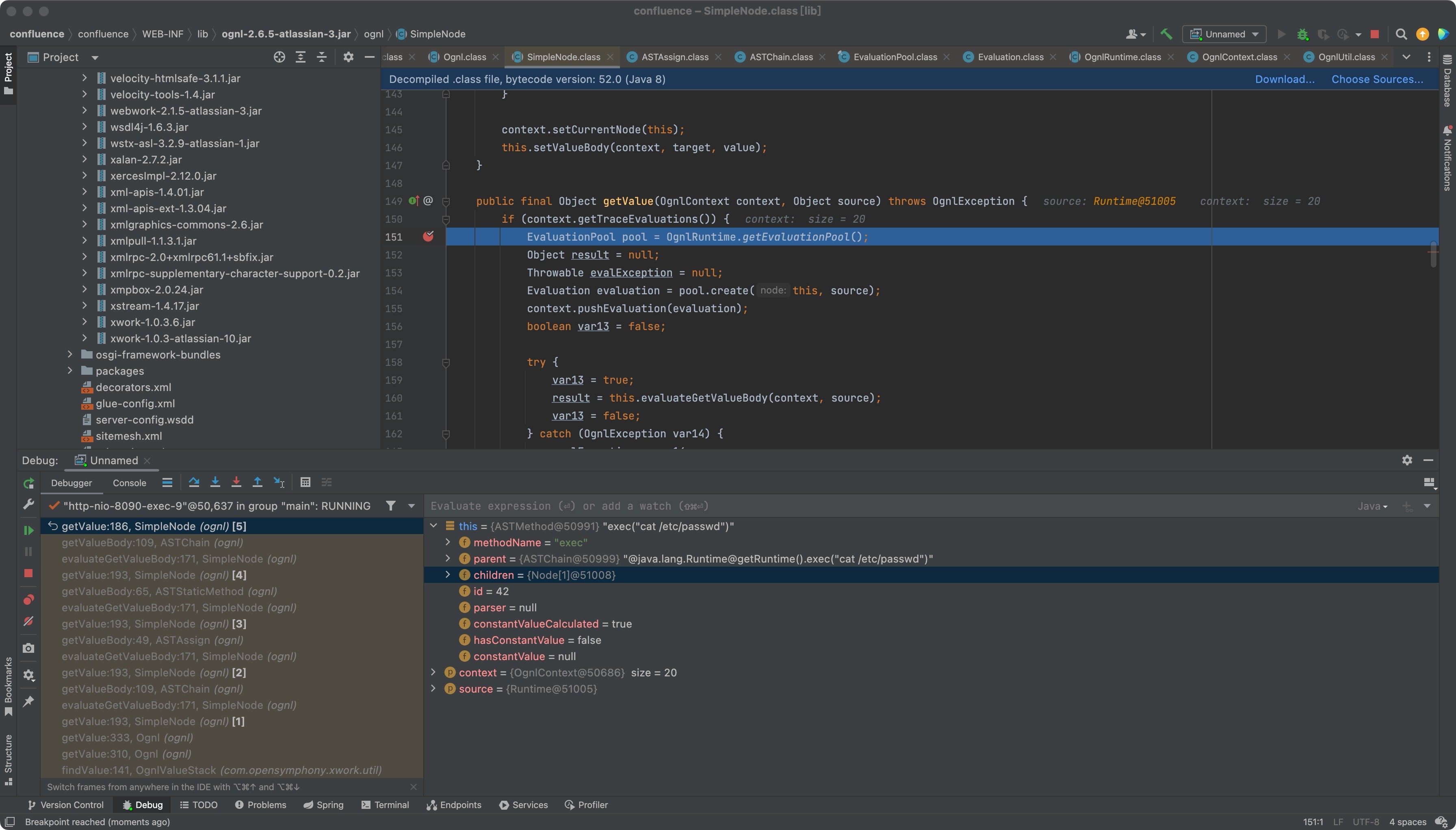The image size is (1456, 830).
Task: Show the hidden editor tabs chevron
Action: point(1406,57)
